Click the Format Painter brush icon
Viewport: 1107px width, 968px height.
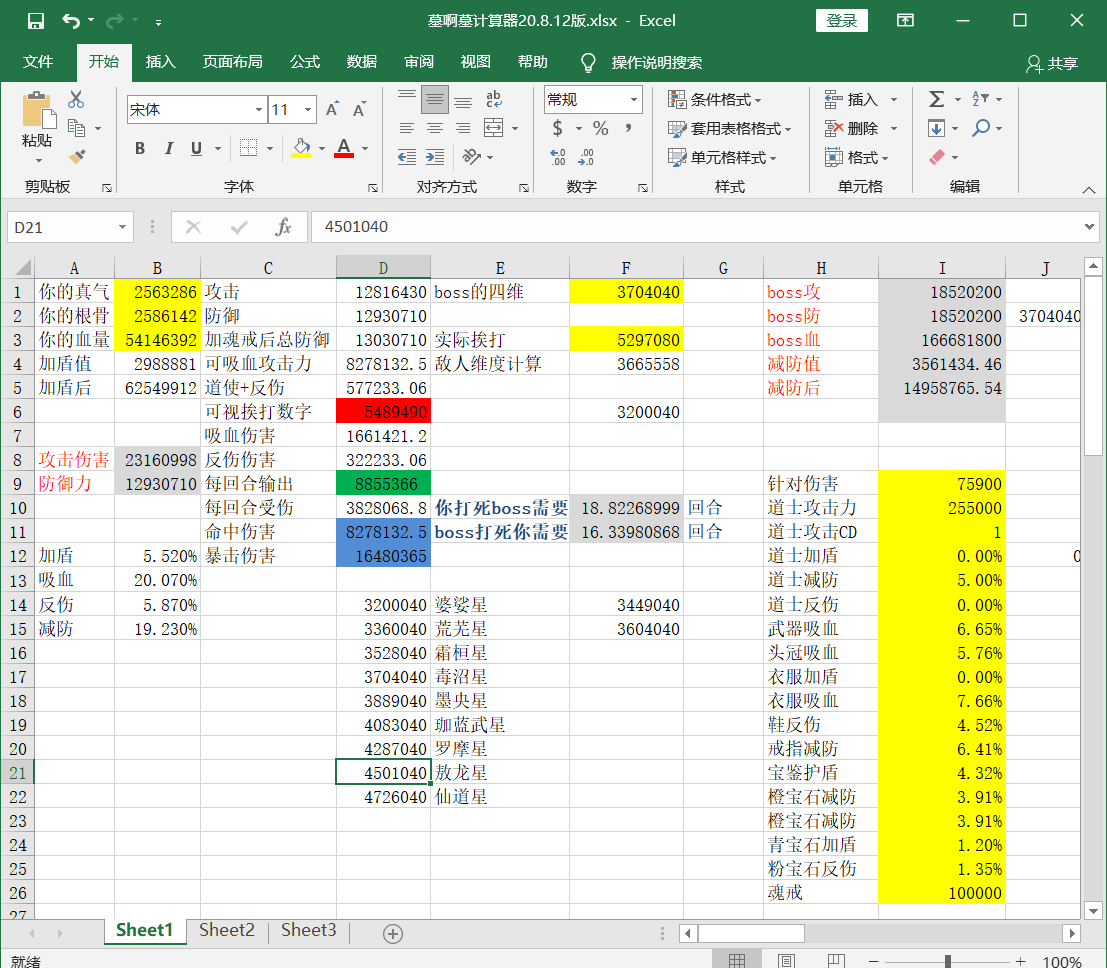[77, 156]
